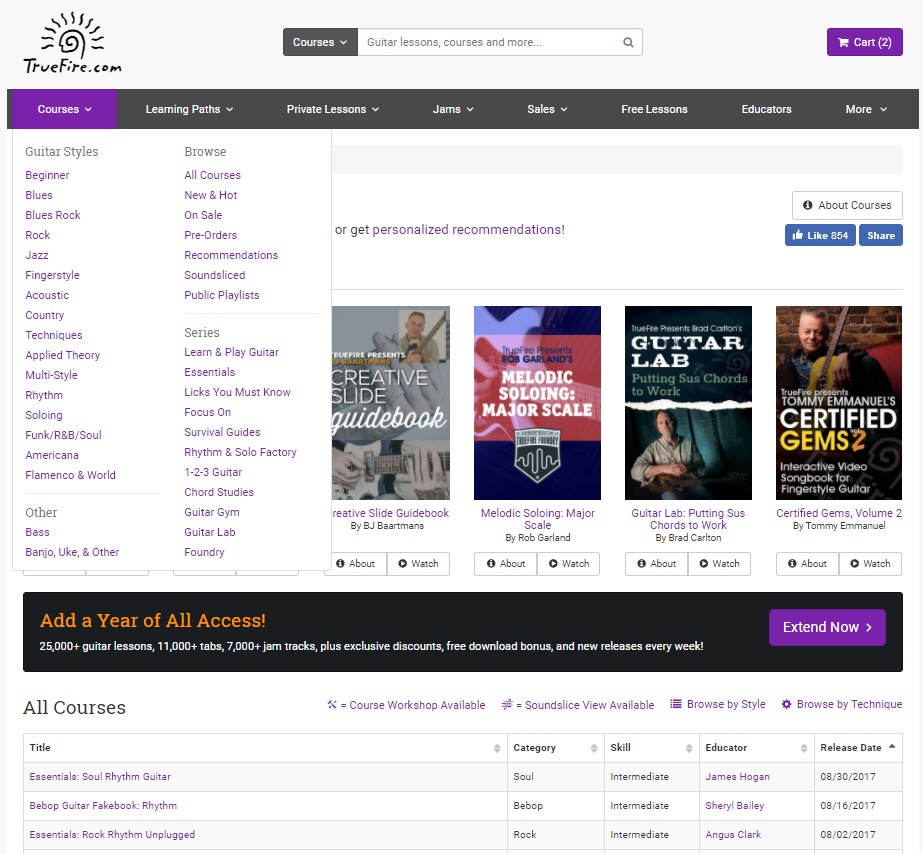Open Certified Gems, Volume 2 title link
The width and height of the screenshot is (923, 854).
(x=839, y=513)
